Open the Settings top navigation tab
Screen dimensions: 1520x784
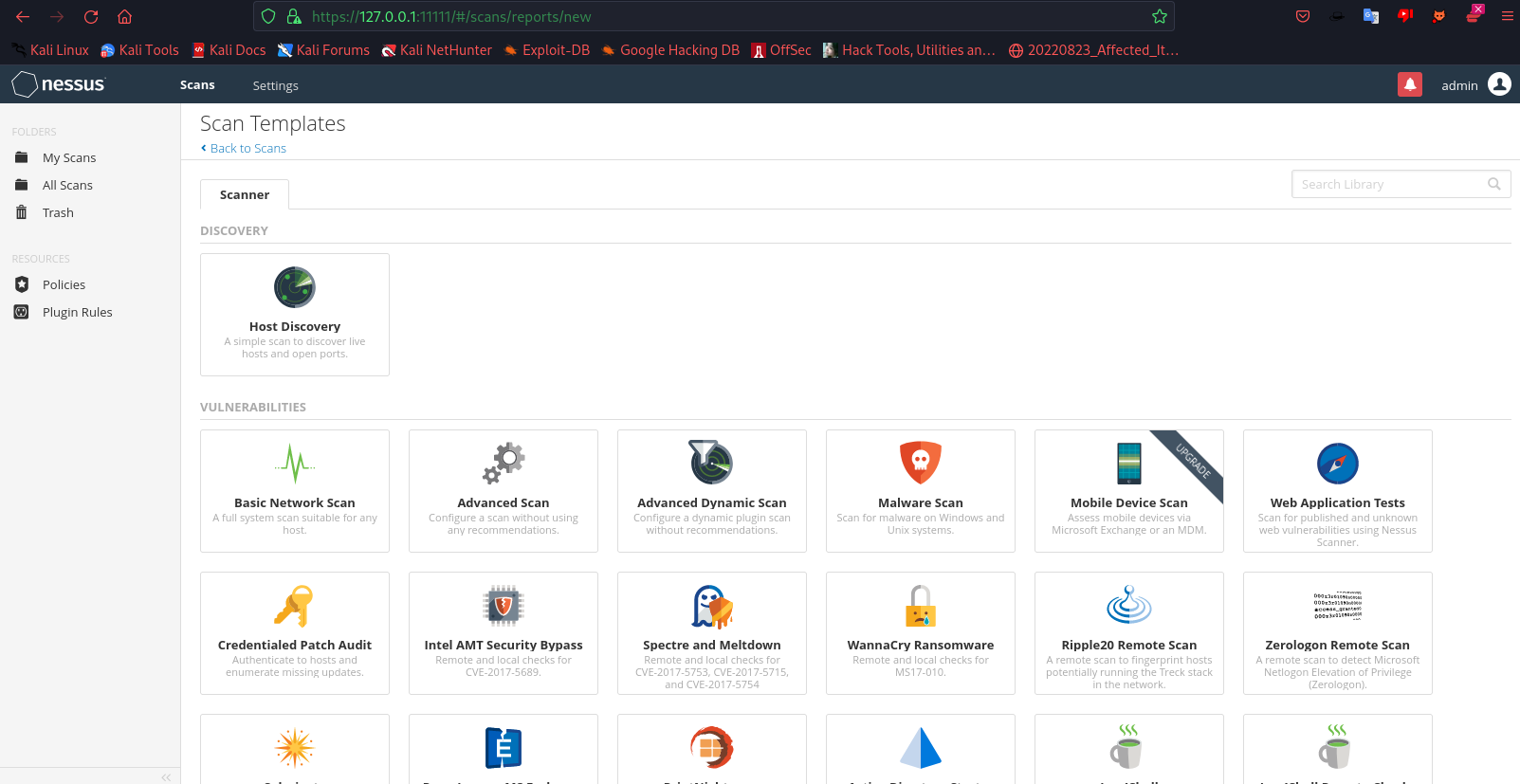275,85
